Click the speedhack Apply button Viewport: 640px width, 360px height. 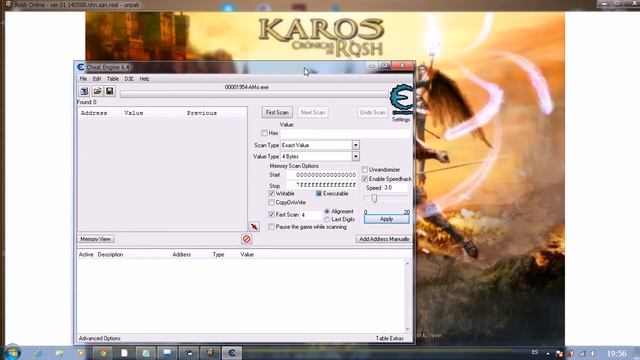tap(386, 219)
